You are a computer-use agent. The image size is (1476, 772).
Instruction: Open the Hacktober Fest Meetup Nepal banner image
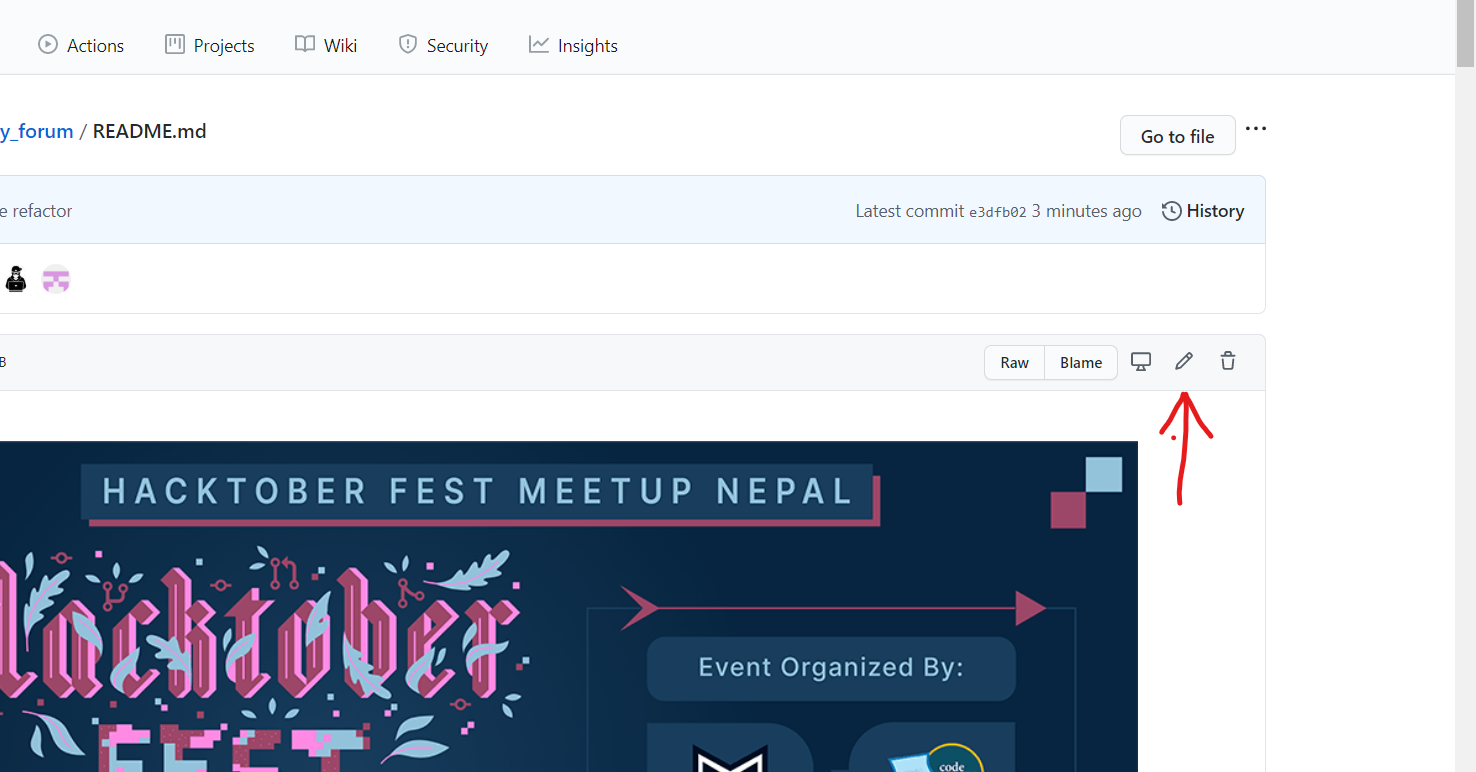click(x=569, y=606)
